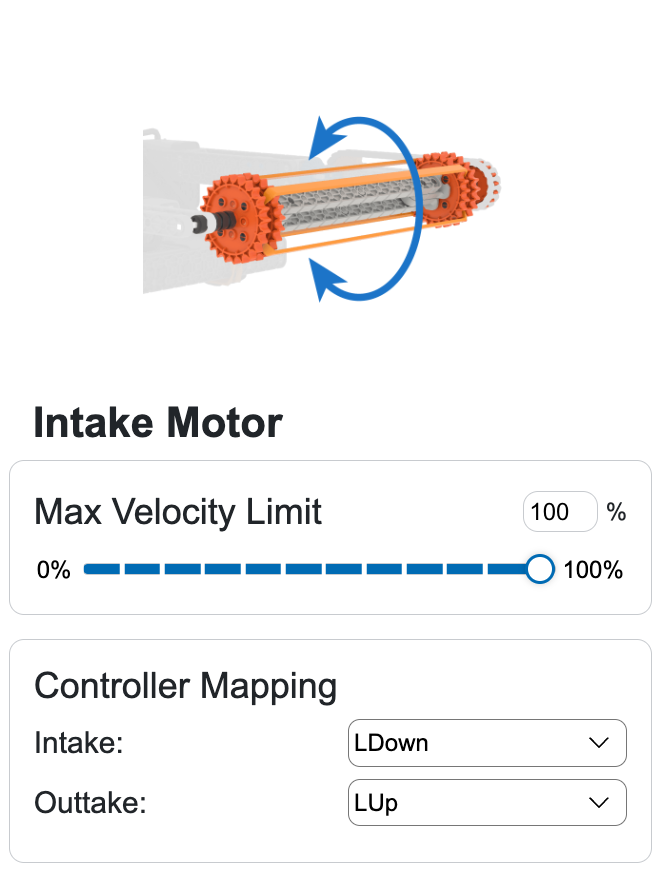Click the velocity slider's round handle
Screen dimensions: 661x881
click(539, 570)
